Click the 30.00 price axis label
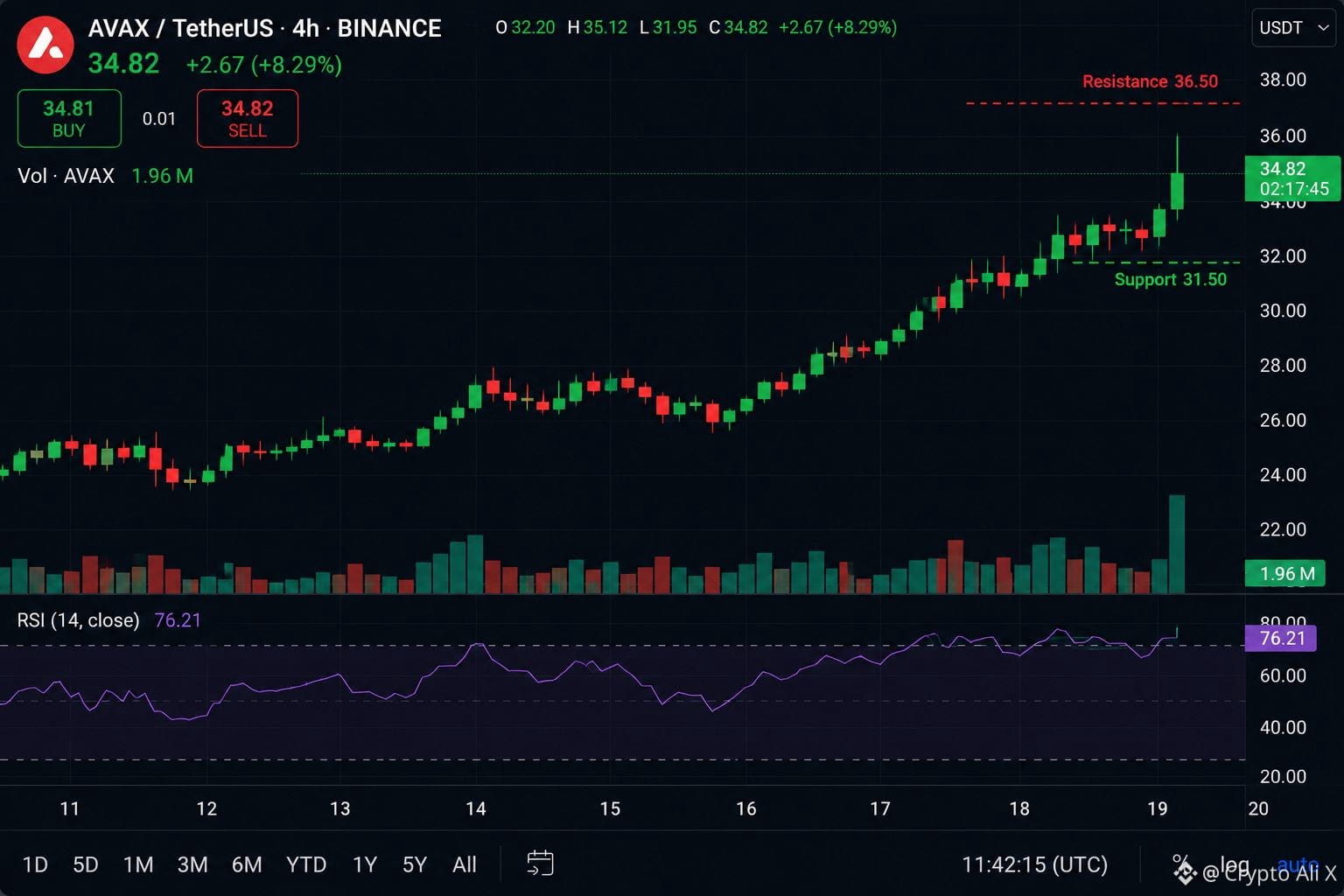Viewport: 1344px width, 896px height. pos(1283,311)
